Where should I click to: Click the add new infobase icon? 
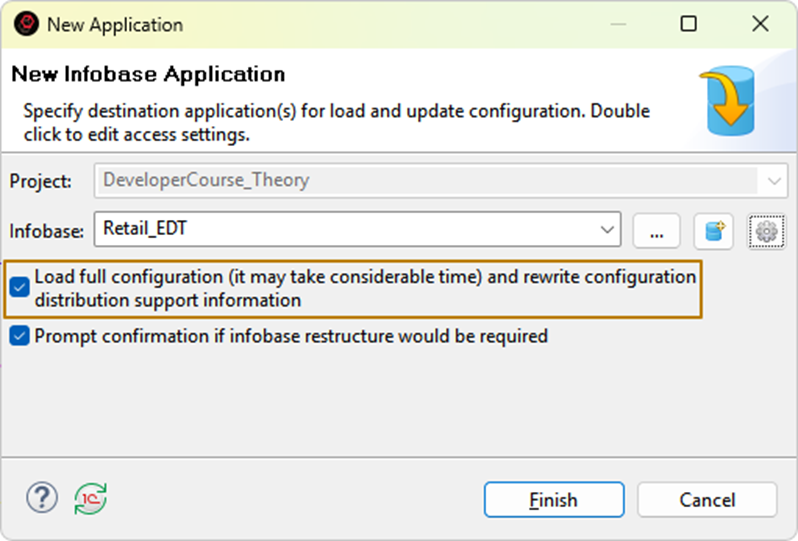[x=714, y=231]
